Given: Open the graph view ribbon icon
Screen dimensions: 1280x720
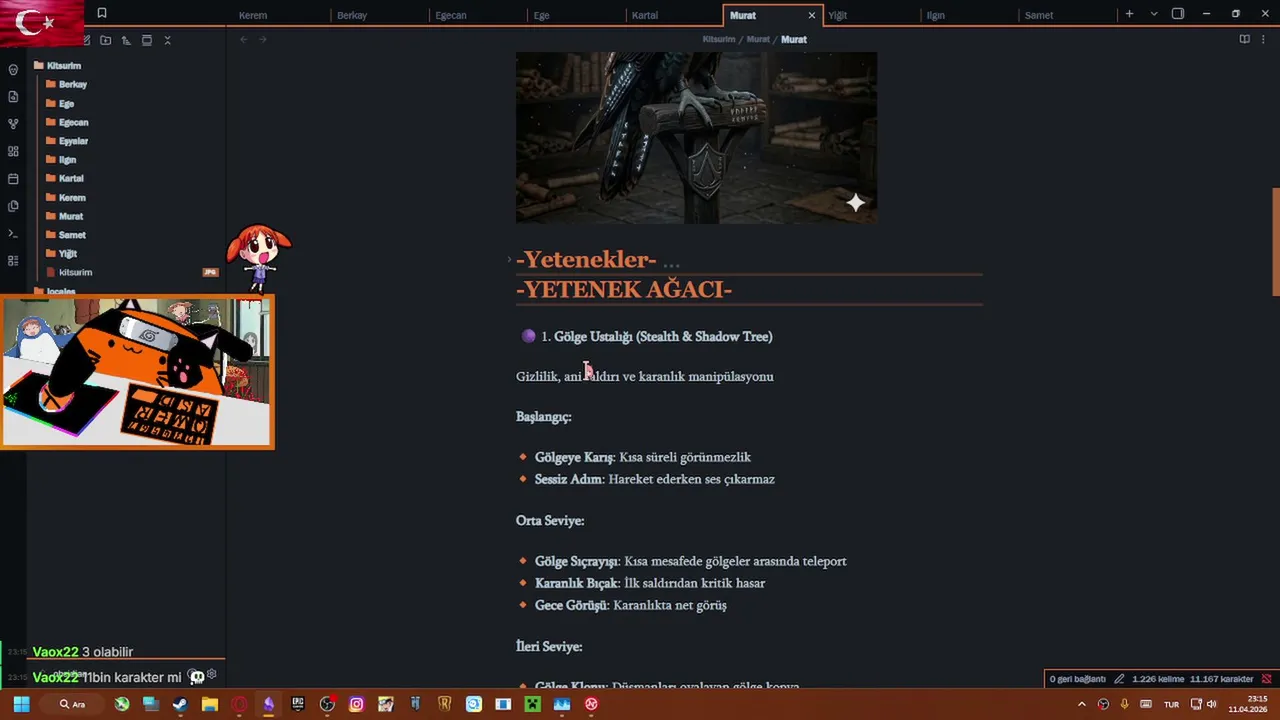Looking at the screenshot, I should tap(13, 124).
